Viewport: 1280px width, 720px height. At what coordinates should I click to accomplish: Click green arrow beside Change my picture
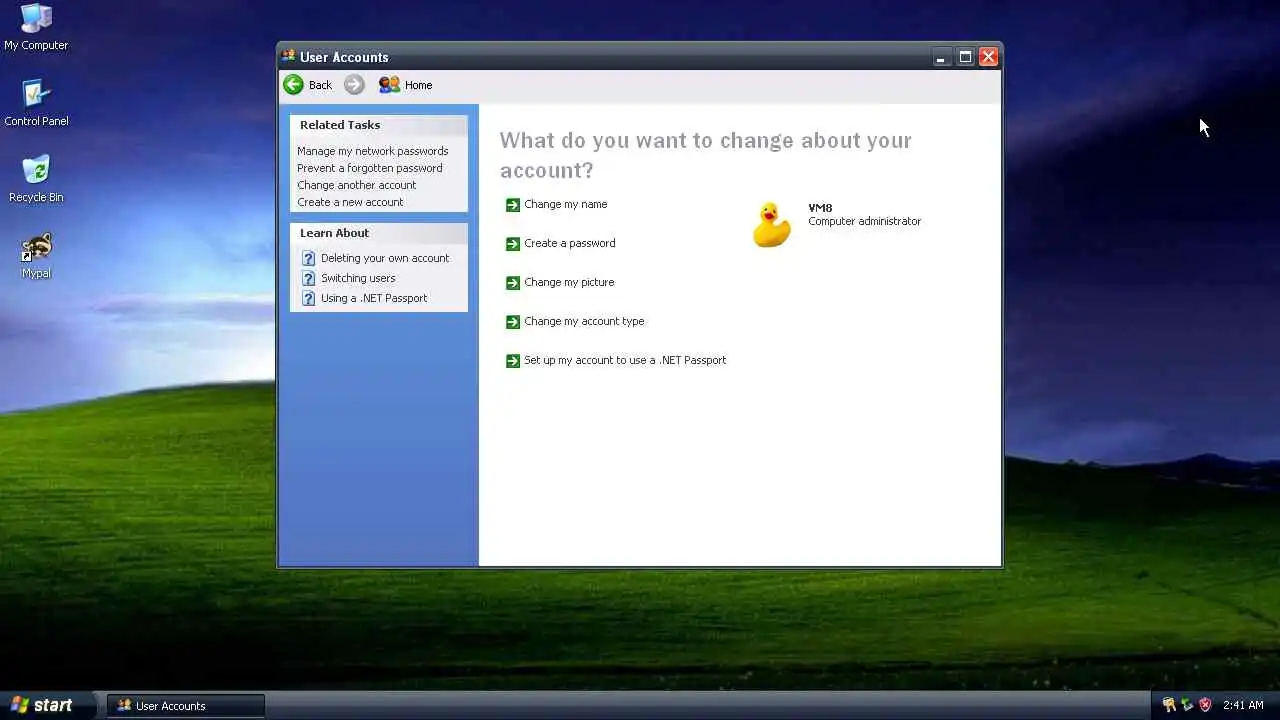click(x=513, y=282)
